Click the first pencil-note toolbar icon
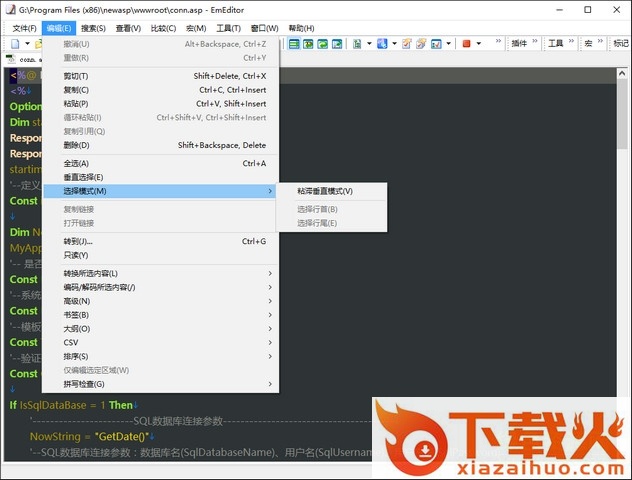This screenshot has height=480, width=632. tap(407, 44)
